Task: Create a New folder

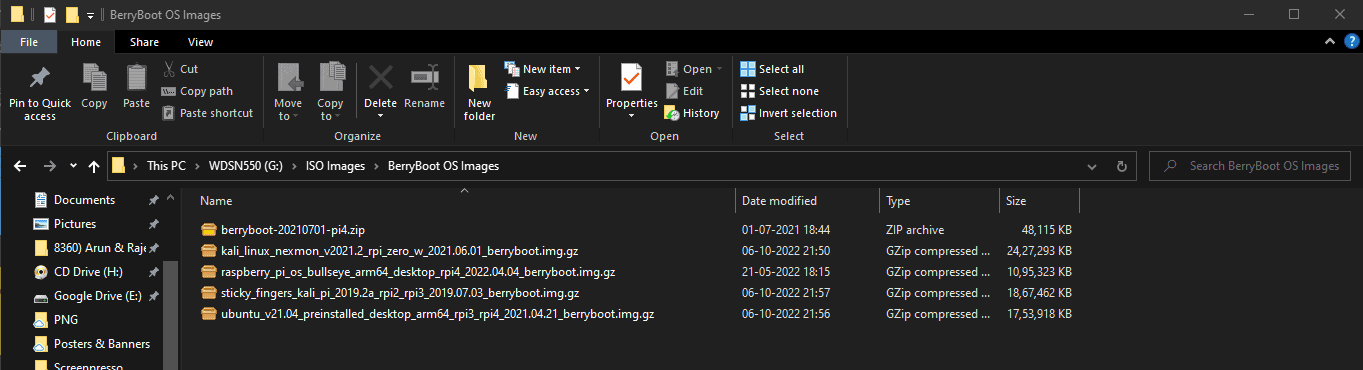Action: point(479,92)
